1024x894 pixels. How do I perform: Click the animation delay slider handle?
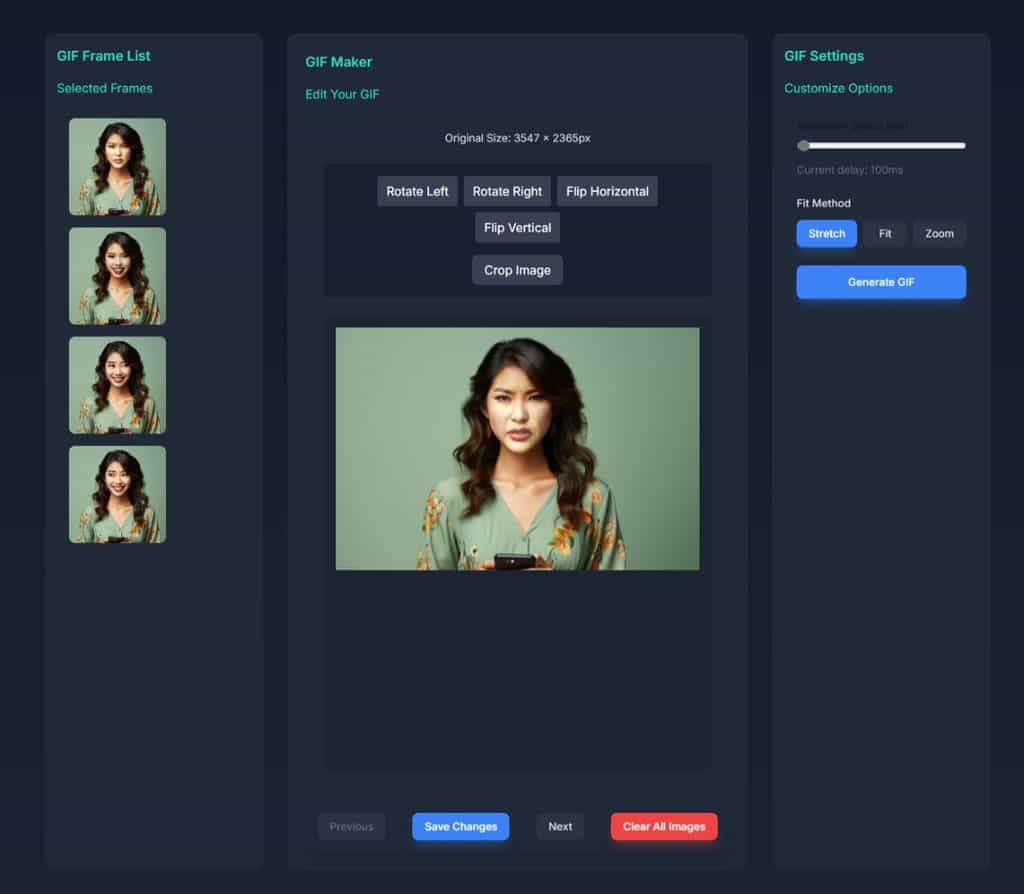click(x=803, y=146)
